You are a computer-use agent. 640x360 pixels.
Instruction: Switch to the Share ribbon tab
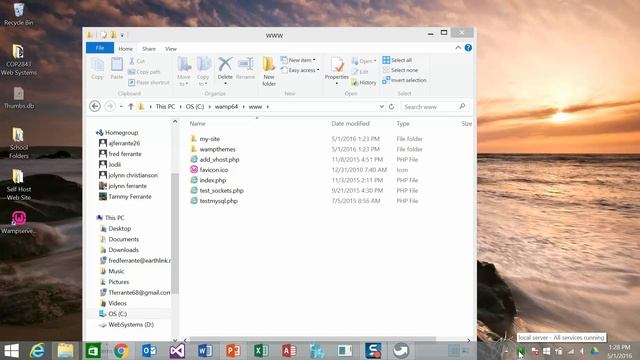149,49
